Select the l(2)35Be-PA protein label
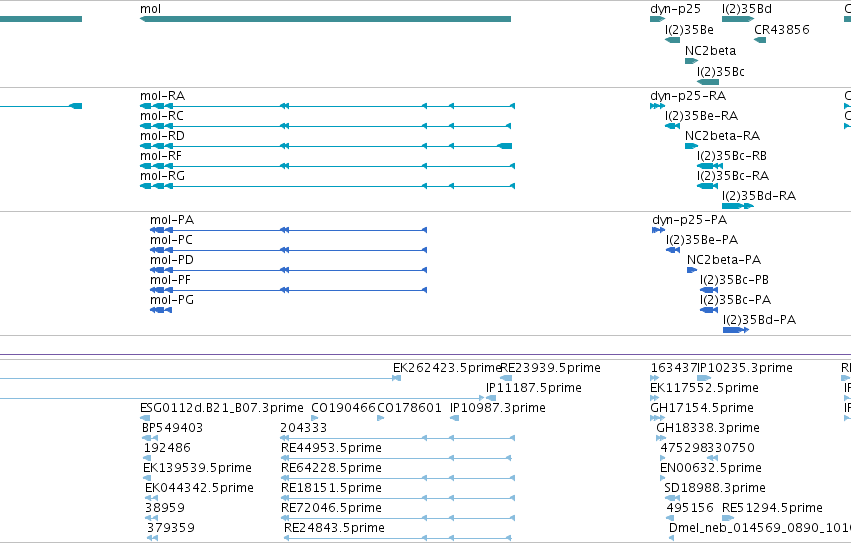The height and width of the screenshot is (543, 851). (x=702, y=240)
